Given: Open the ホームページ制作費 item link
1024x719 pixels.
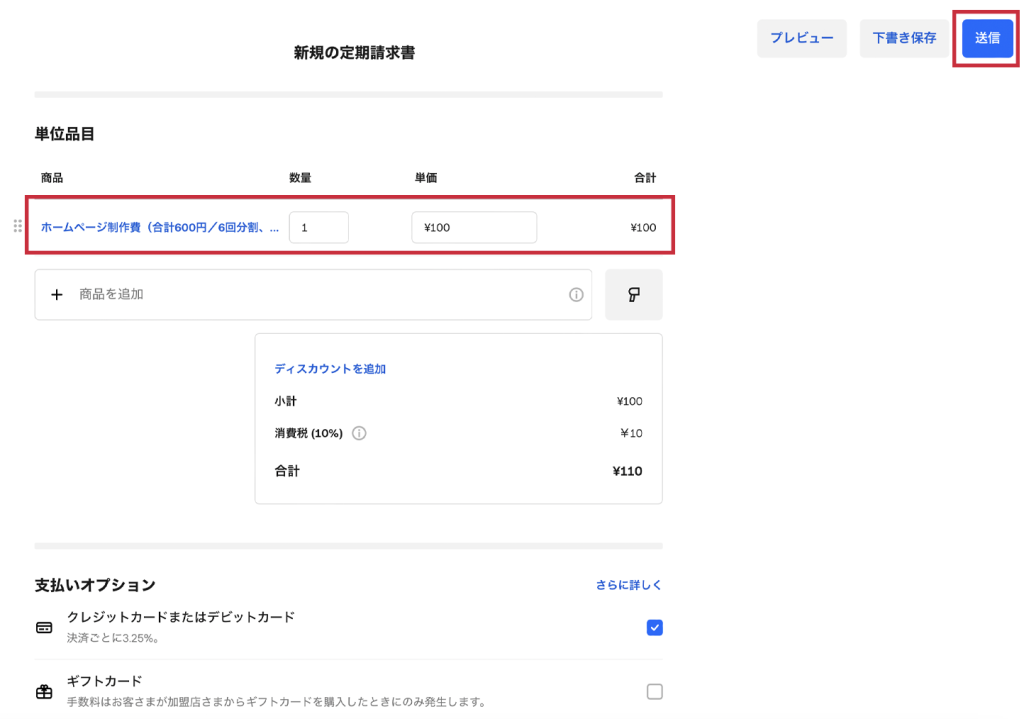Looking at the screenshot, I should pyautogui.click(x=160, y=227).
